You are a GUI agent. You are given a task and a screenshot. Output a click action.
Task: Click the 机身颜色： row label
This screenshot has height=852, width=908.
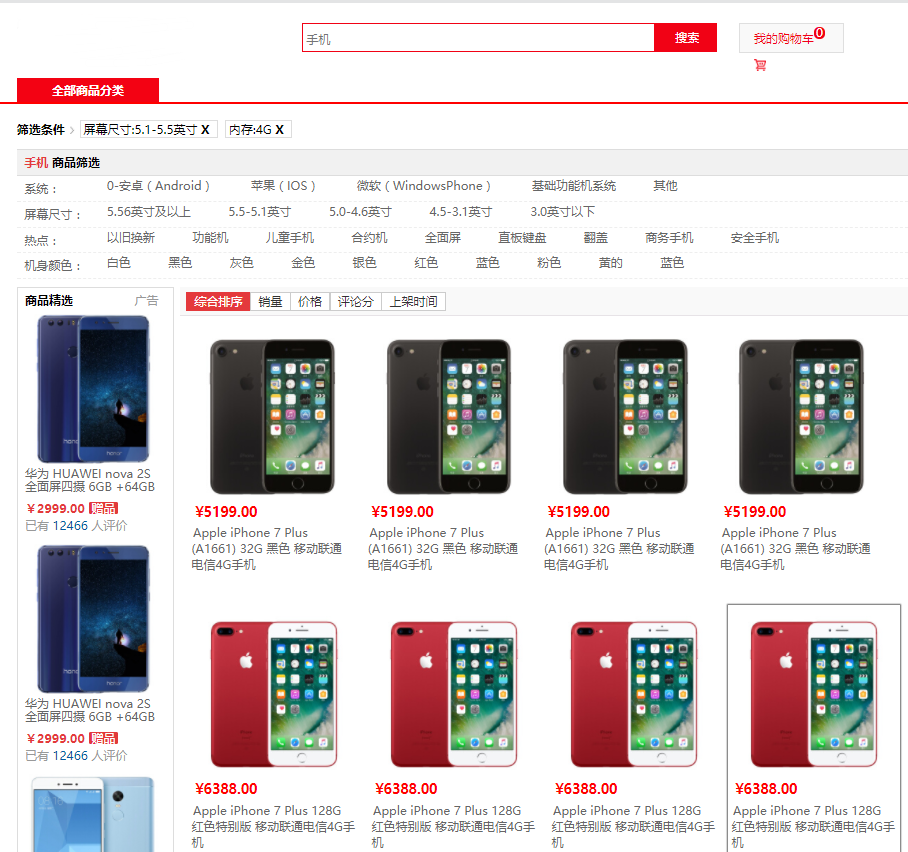[53, 266]
